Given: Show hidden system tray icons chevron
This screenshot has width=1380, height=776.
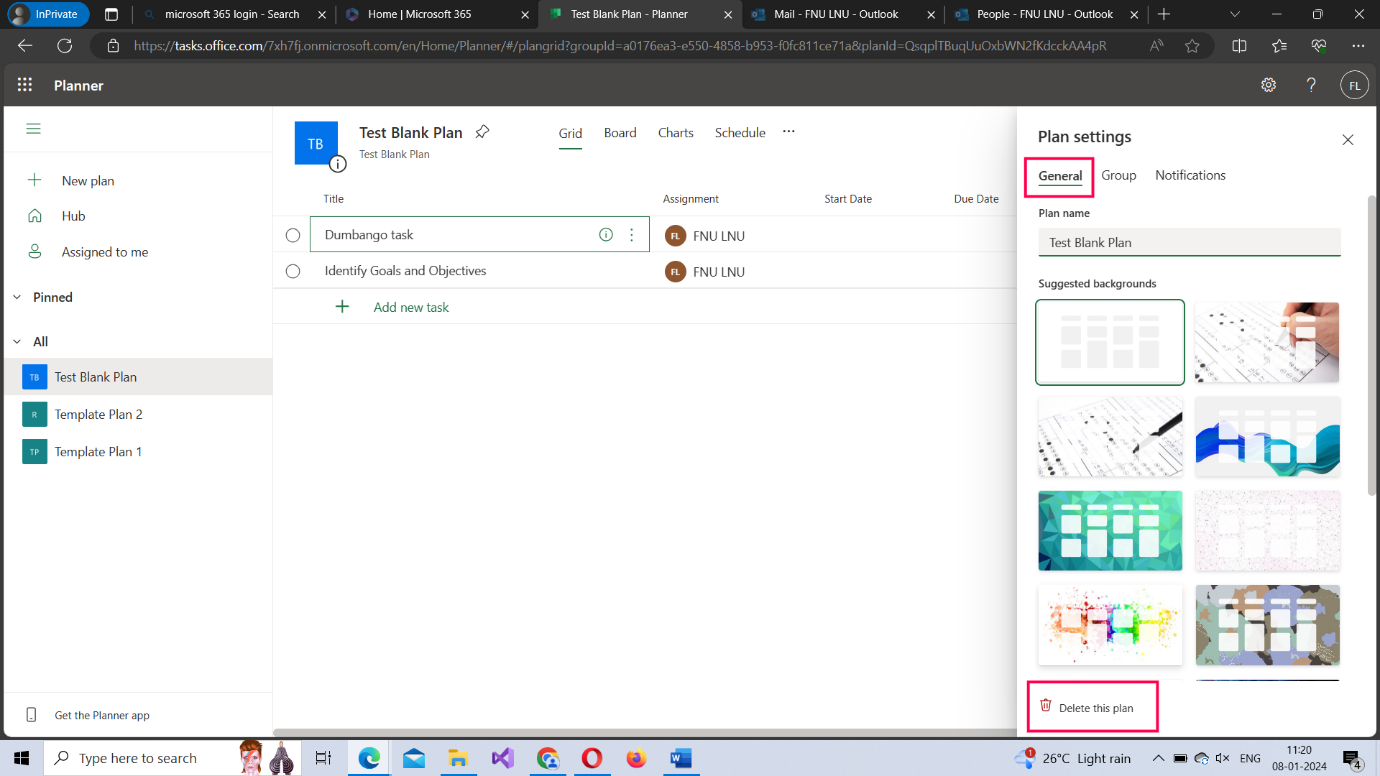Looking at the screenshot, I should pos(1158,758).
